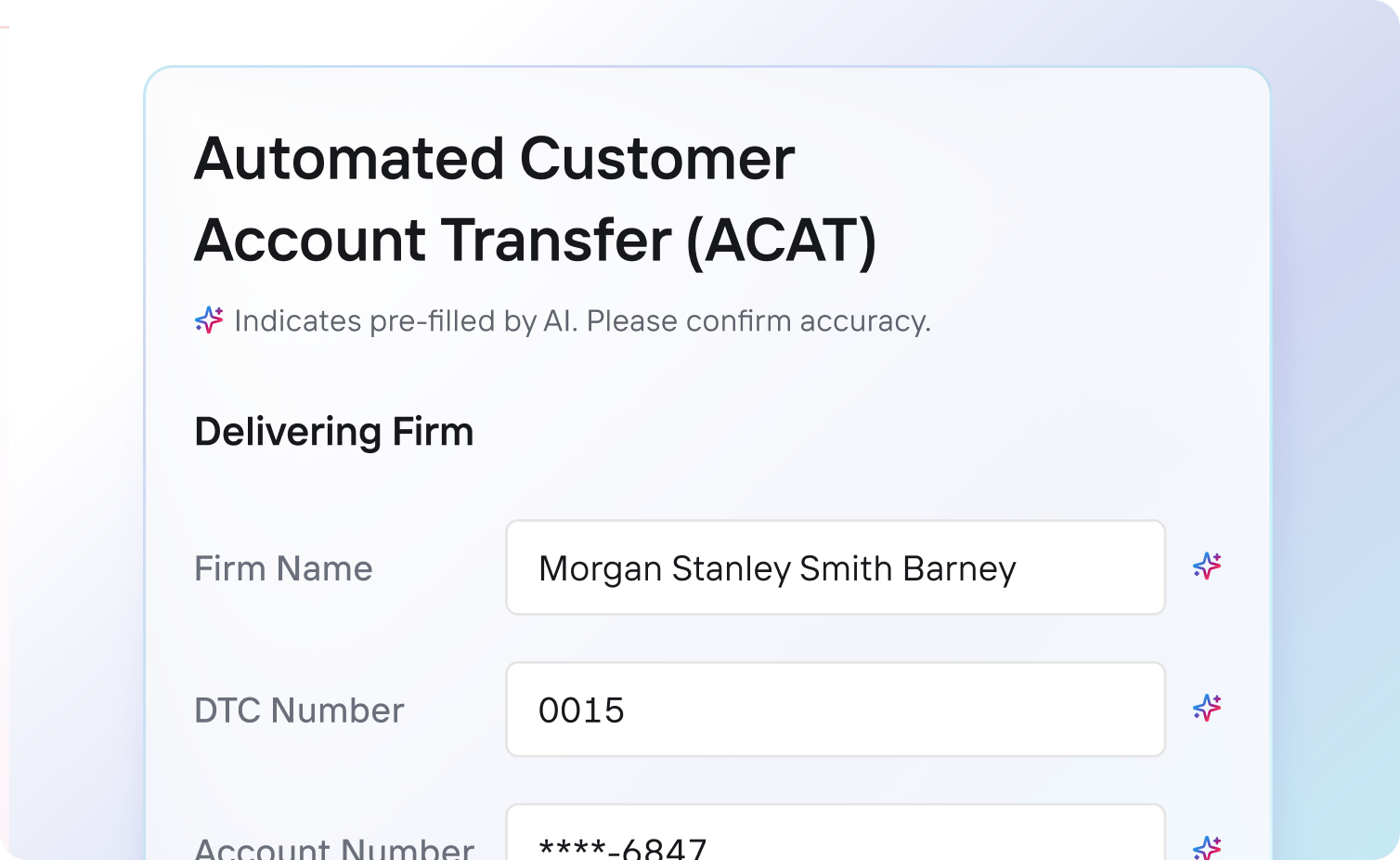Select the AI indicator next to Morgan Stanley field
Screen dimensions: 1400x860
click(x=1207, y=567)
